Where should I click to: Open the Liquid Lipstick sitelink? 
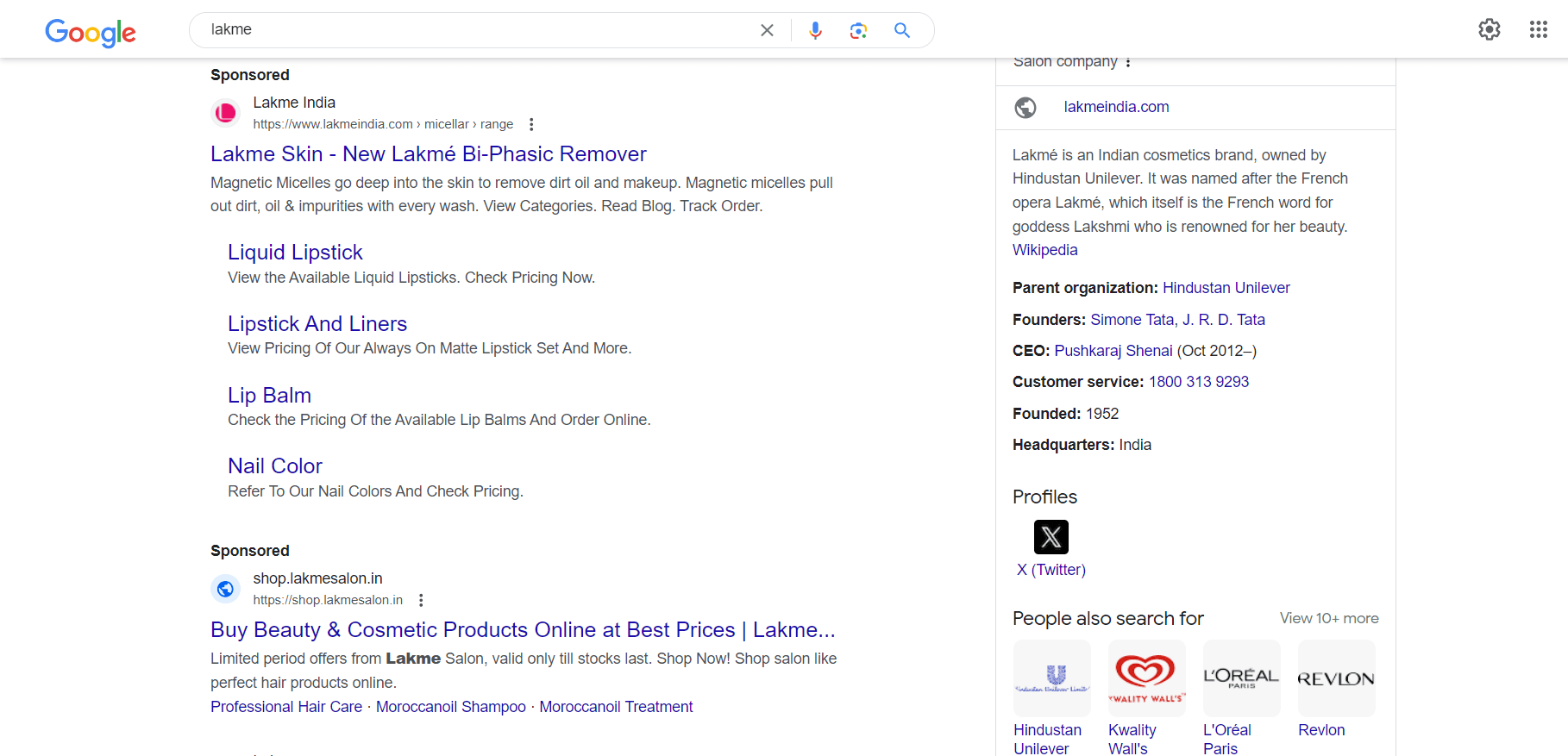[295, 253]
